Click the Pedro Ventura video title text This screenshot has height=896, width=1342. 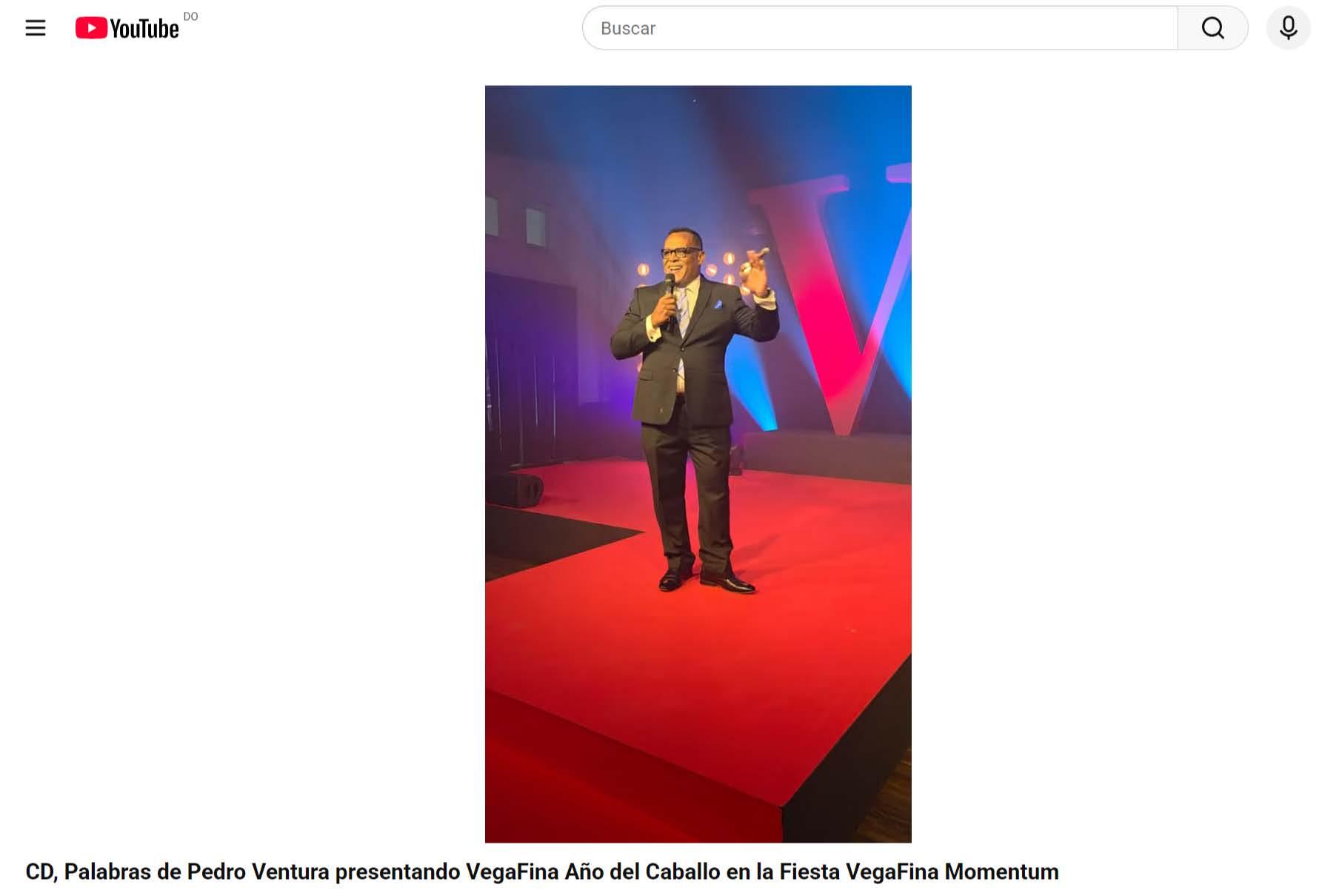(541, 872)
